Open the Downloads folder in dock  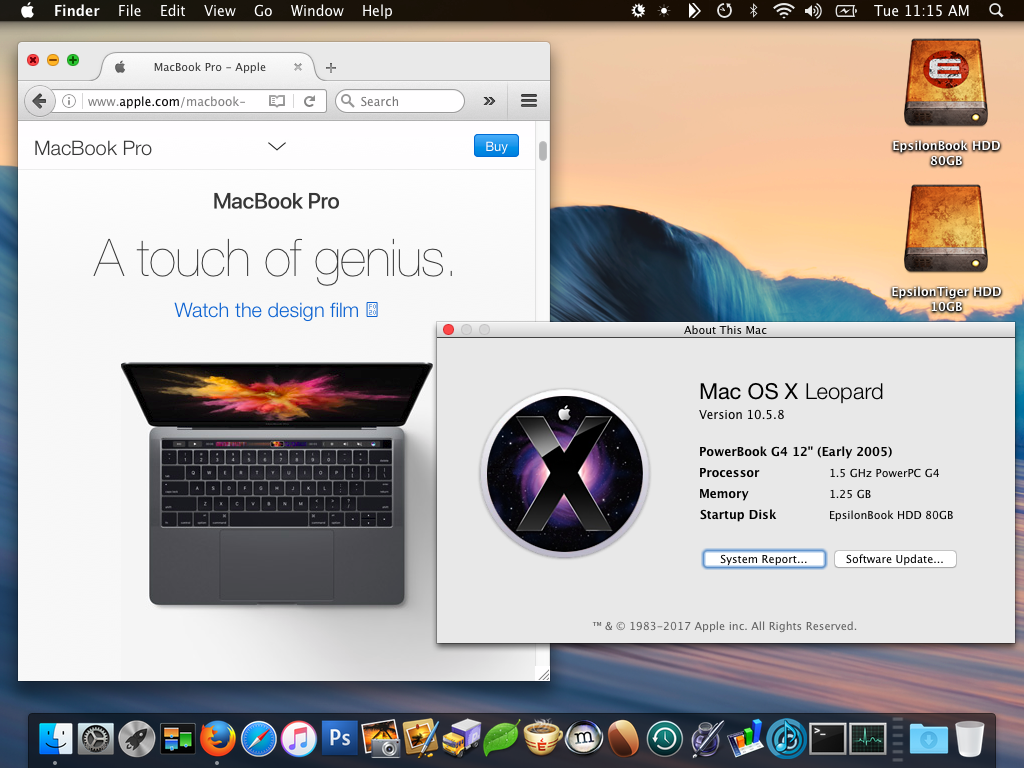[x=929, y=739]
